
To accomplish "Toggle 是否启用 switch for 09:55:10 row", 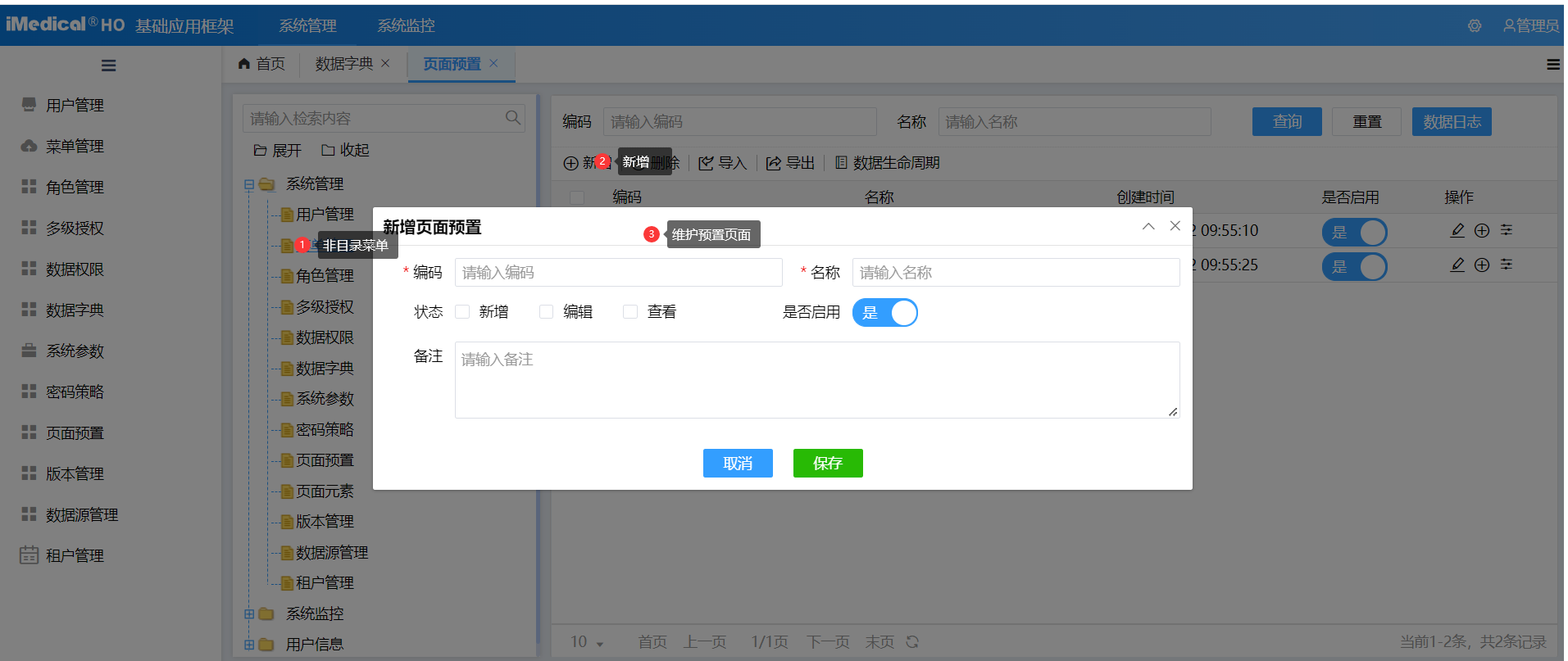I will [x=1354, y=233].
